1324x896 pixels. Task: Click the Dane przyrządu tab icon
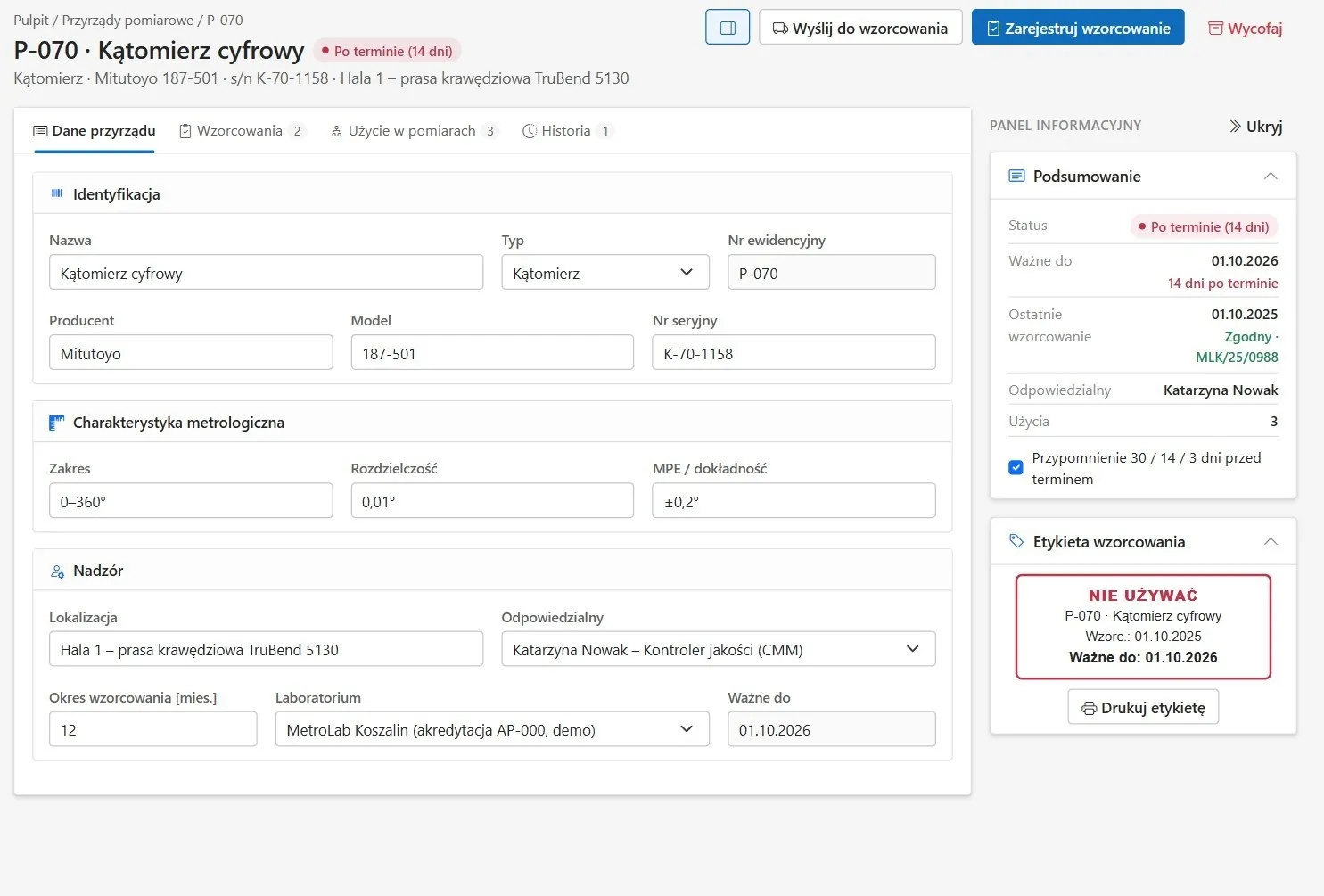coord(40,131)
